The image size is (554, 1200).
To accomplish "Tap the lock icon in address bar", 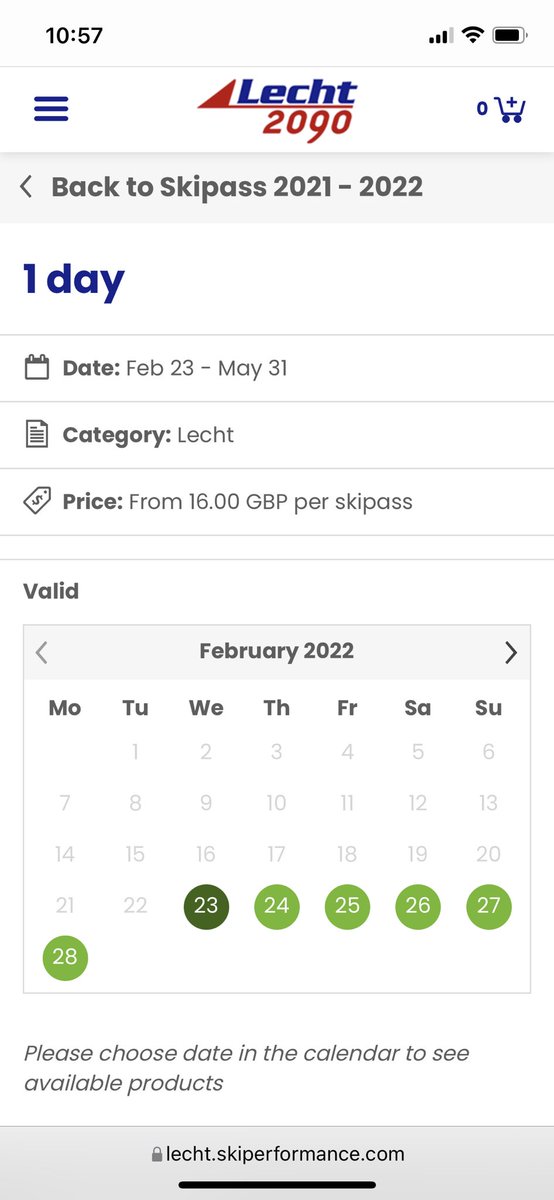I will pos(157,1154).
